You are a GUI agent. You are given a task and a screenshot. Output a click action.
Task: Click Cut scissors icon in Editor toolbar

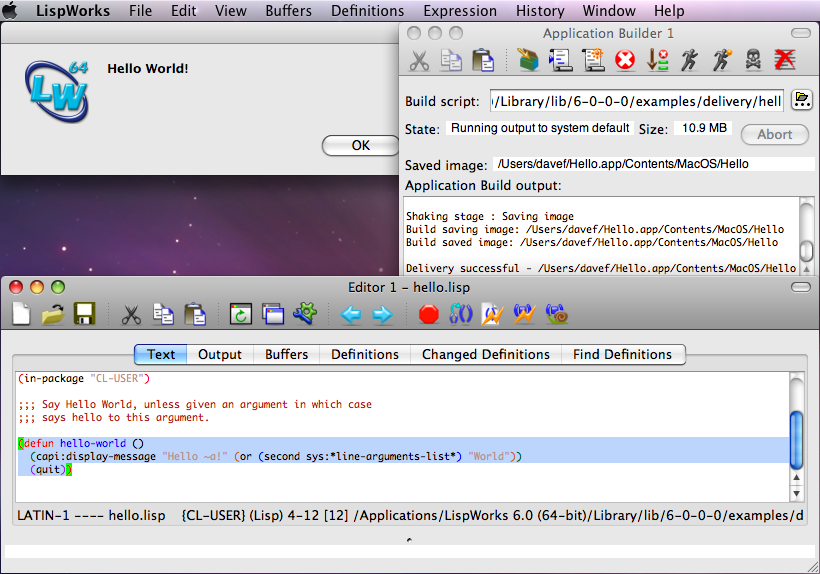(x=131, y=315)
